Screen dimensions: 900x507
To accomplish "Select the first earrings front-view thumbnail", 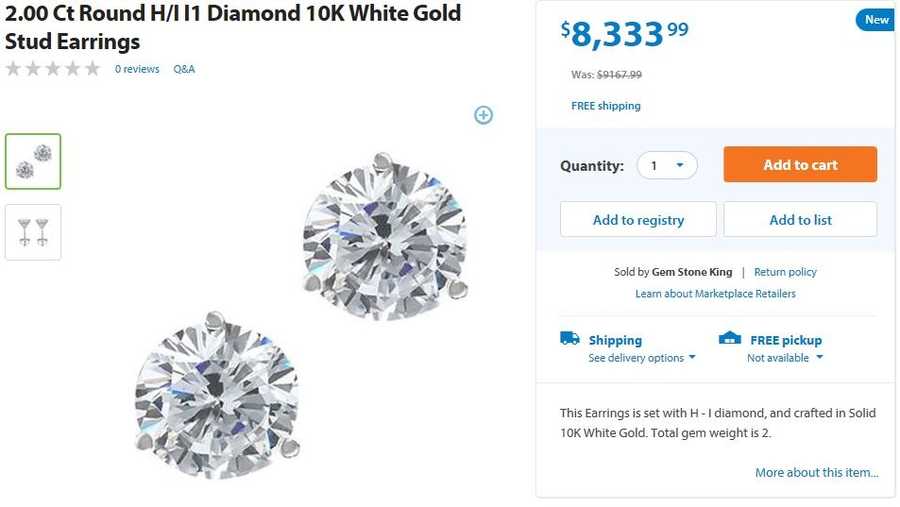I will tap(33, 161).
